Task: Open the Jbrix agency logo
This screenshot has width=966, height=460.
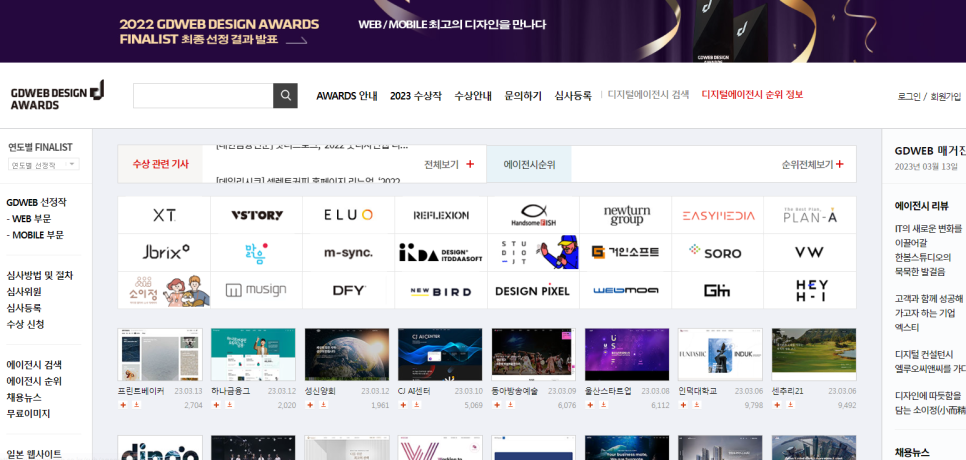Action: (x=164, y=252)
